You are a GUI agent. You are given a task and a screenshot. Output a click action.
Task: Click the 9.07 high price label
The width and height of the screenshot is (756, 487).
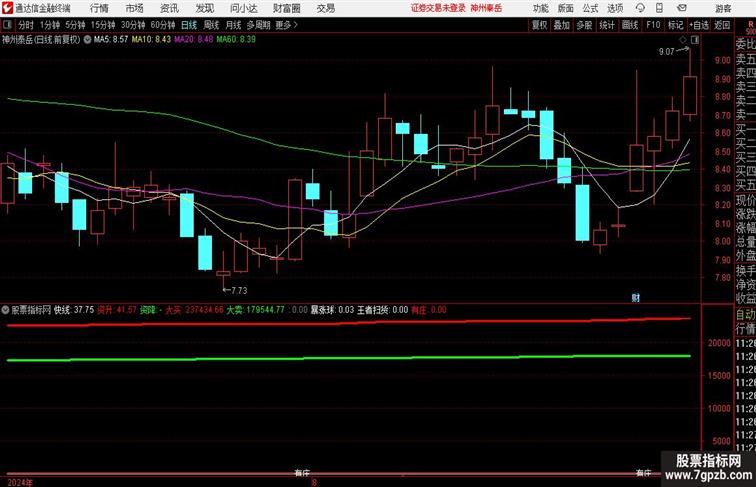(666, 52)
